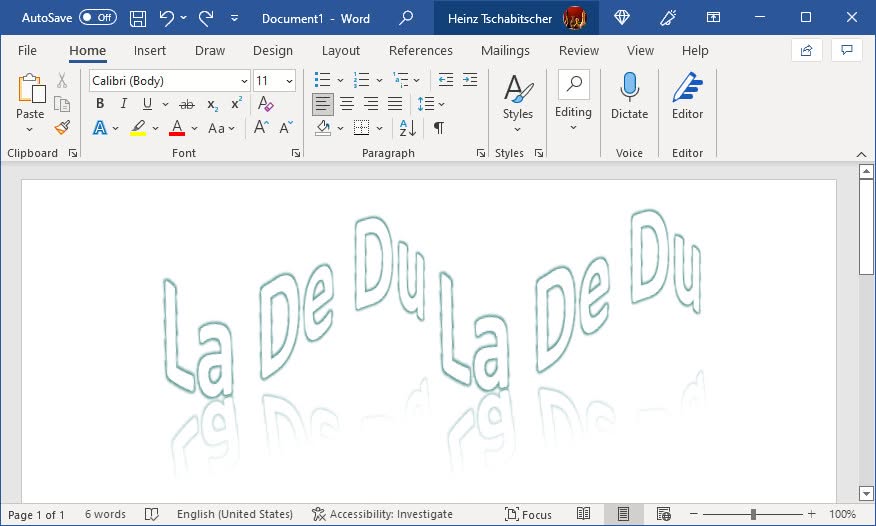The height and width of the screenshot is (526, 876).
Task: Click Heinz Tschabitscher account name
Action: point(499,18)
